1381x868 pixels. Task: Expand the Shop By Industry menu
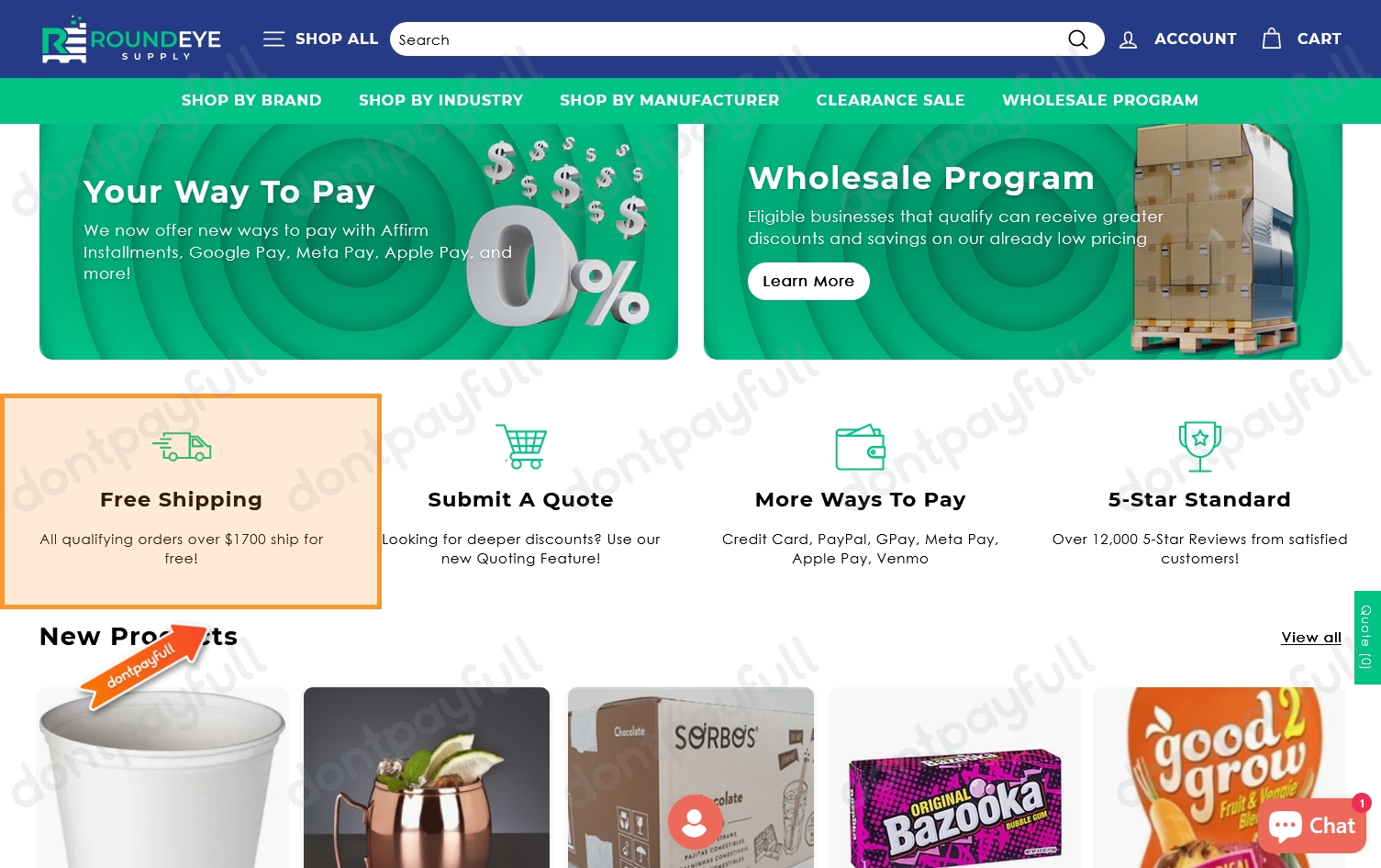[440, 100]
